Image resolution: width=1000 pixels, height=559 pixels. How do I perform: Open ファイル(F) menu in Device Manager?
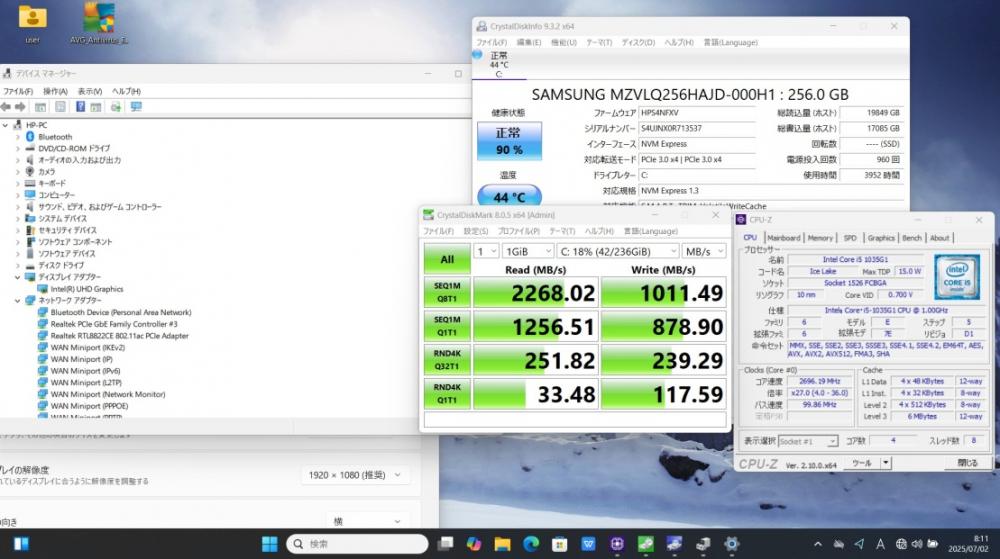[18, 91]
